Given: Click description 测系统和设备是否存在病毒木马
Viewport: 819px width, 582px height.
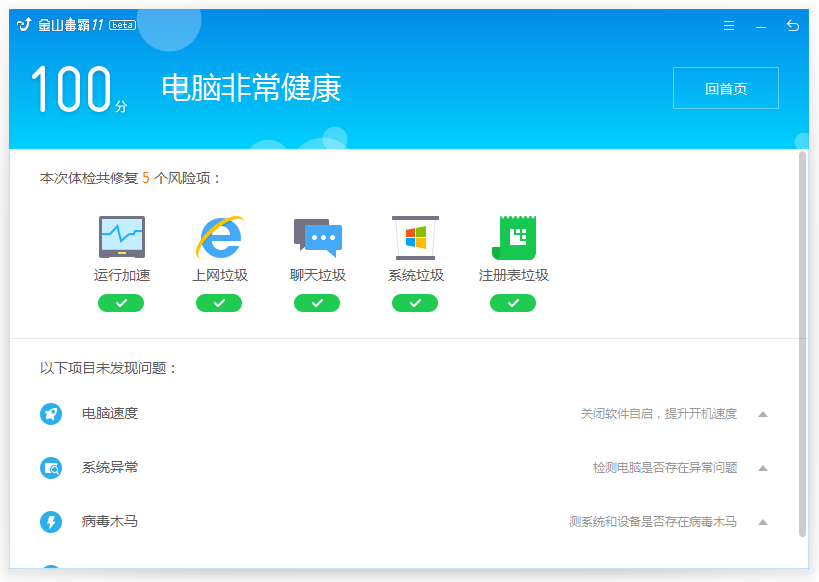Looking at the screenshot, I should 653,521.
